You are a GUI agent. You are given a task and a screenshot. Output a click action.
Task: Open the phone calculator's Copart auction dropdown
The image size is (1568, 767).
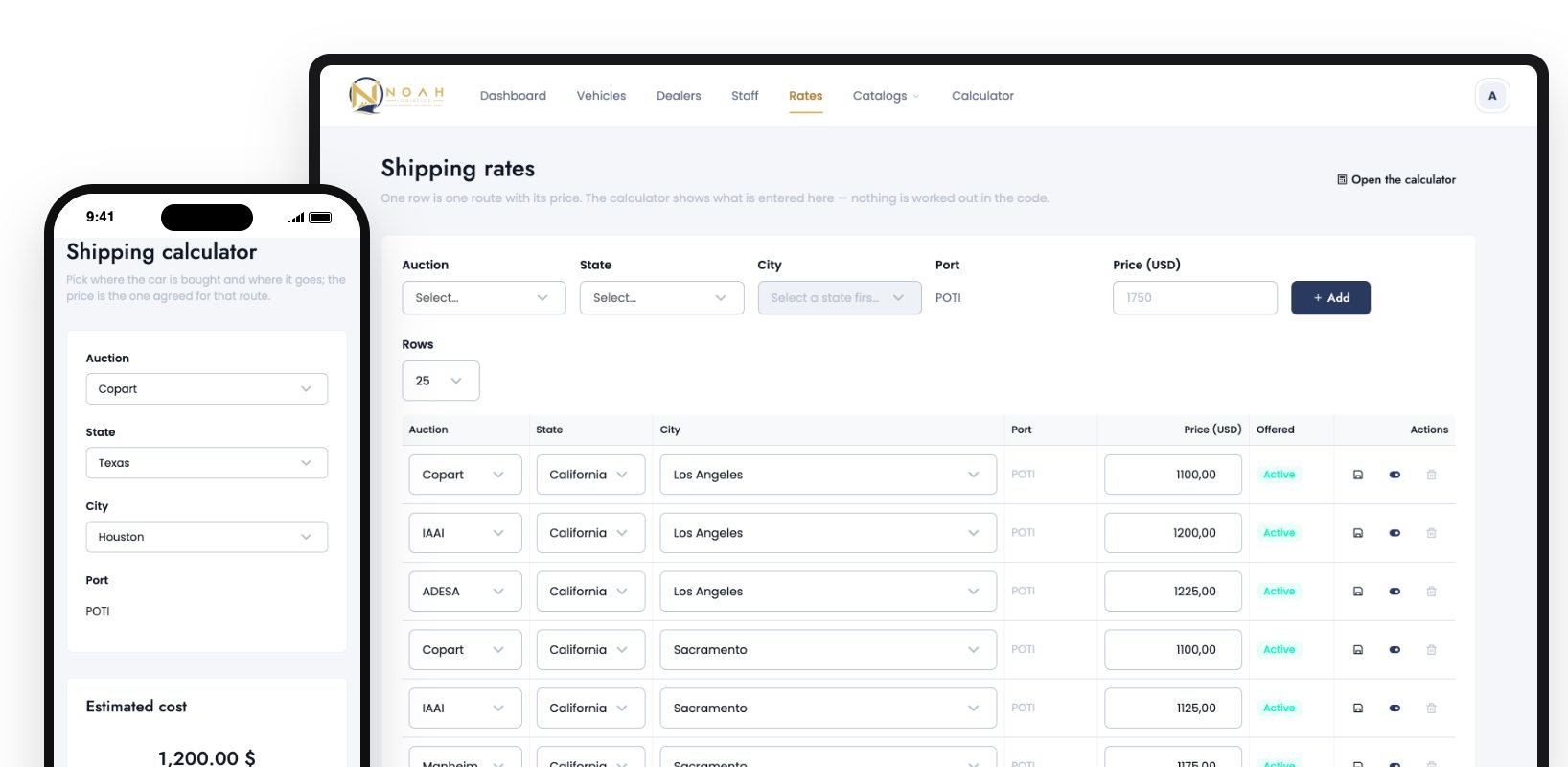click(207, 389)
